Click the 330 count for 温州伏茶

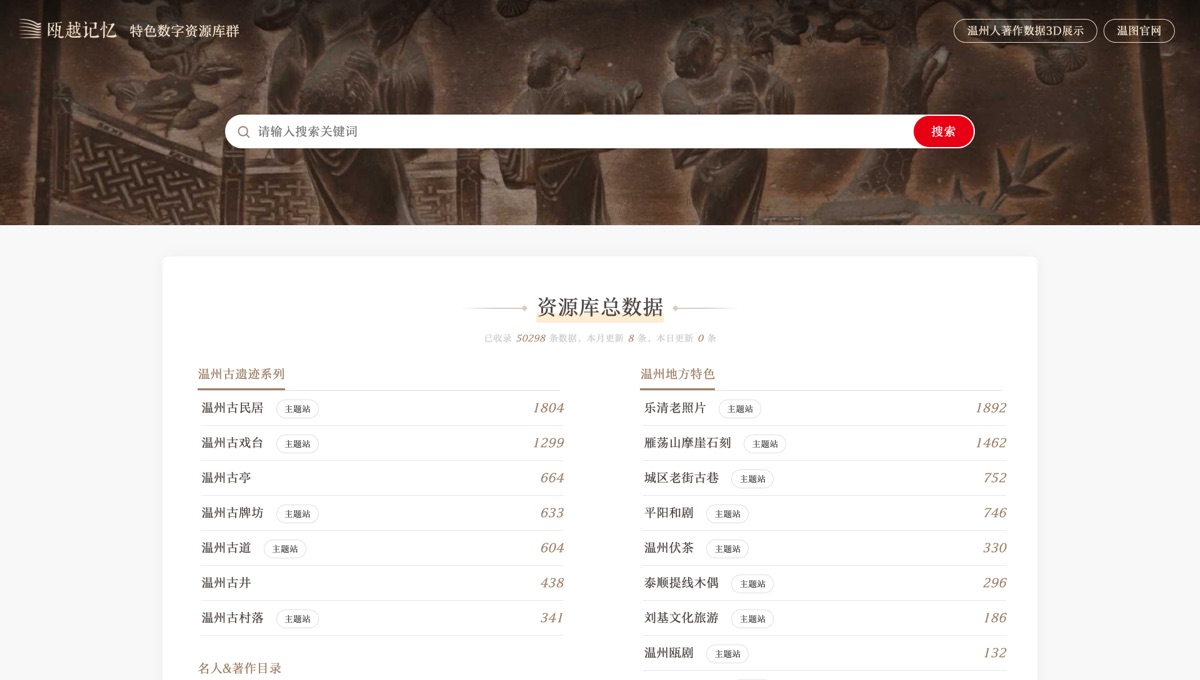pyautogui.click(x=995, y=548)
